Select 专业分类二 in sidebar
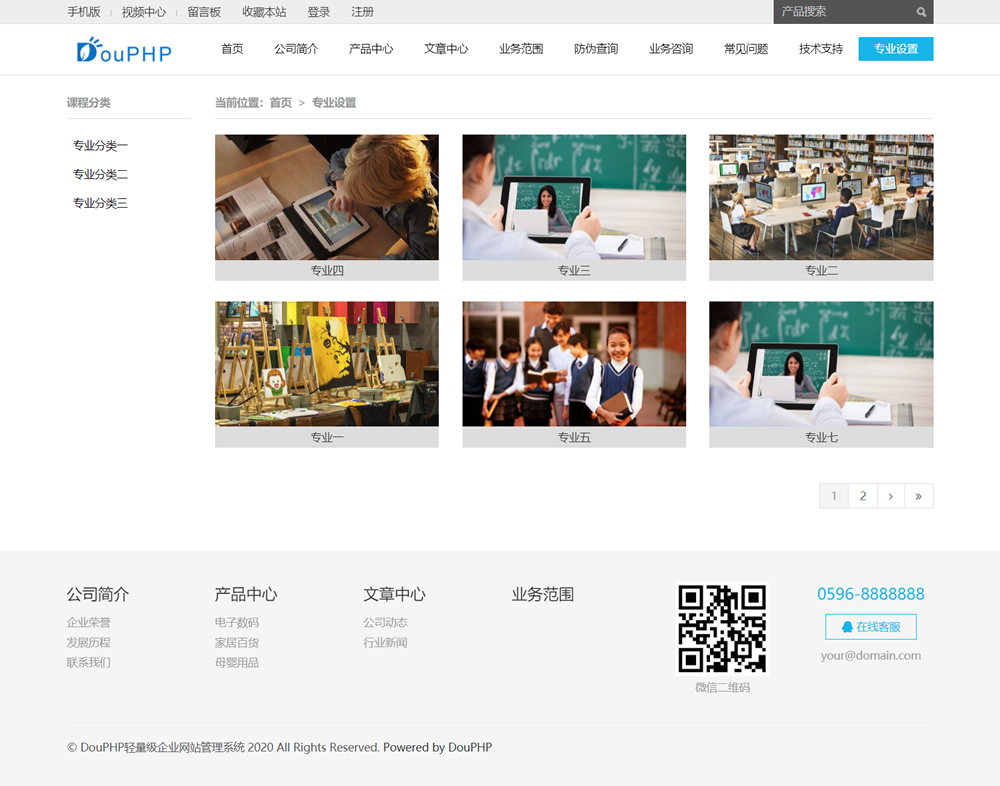This screenshot has height=786, width=1000. 100,174
